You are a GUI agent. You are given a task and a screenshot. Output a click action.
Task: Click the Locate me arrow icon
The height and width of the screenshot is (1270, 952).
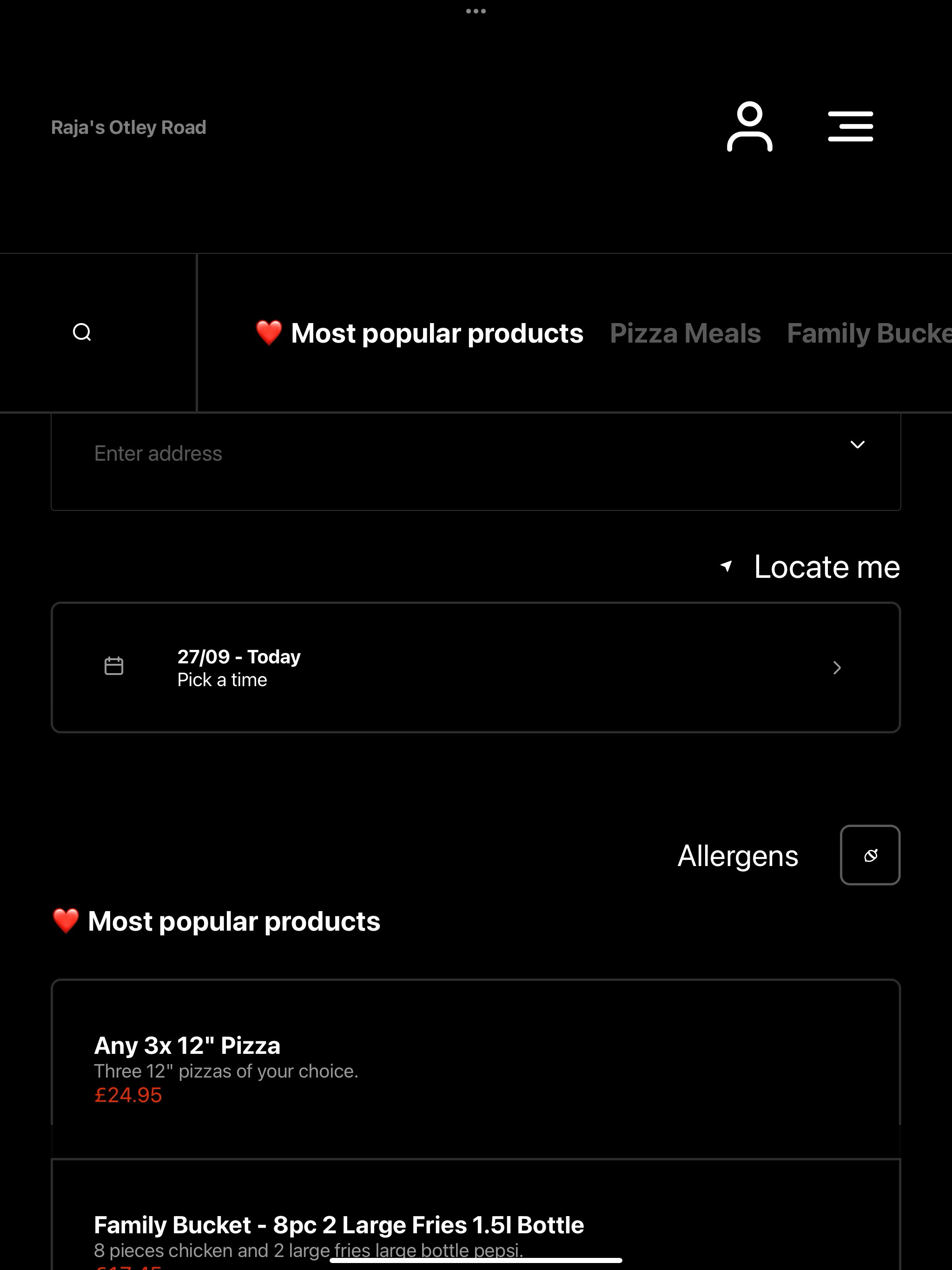point(727,566)
